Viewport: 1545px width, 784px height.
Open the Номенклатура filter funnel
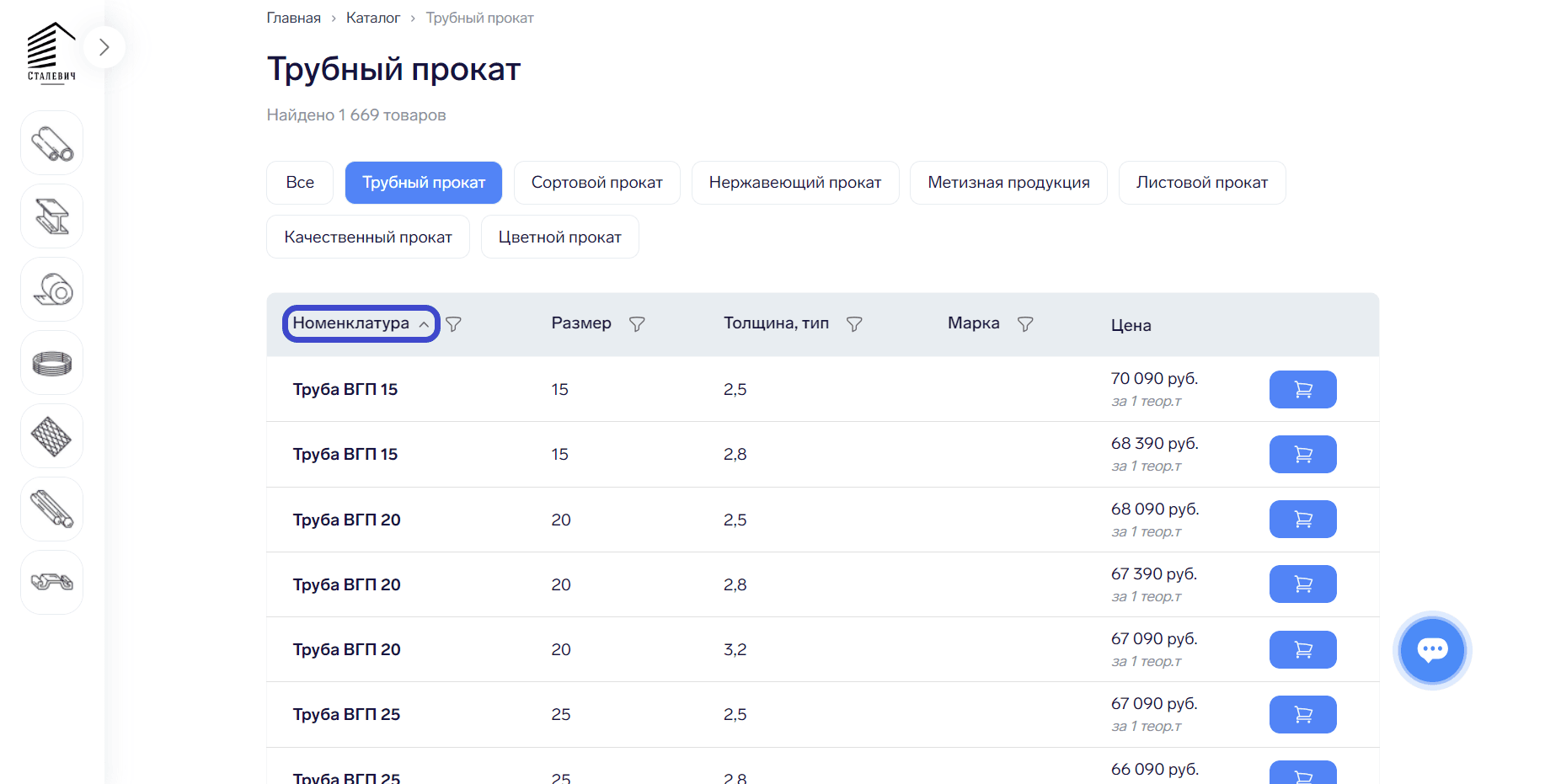(x=453, y=324)
